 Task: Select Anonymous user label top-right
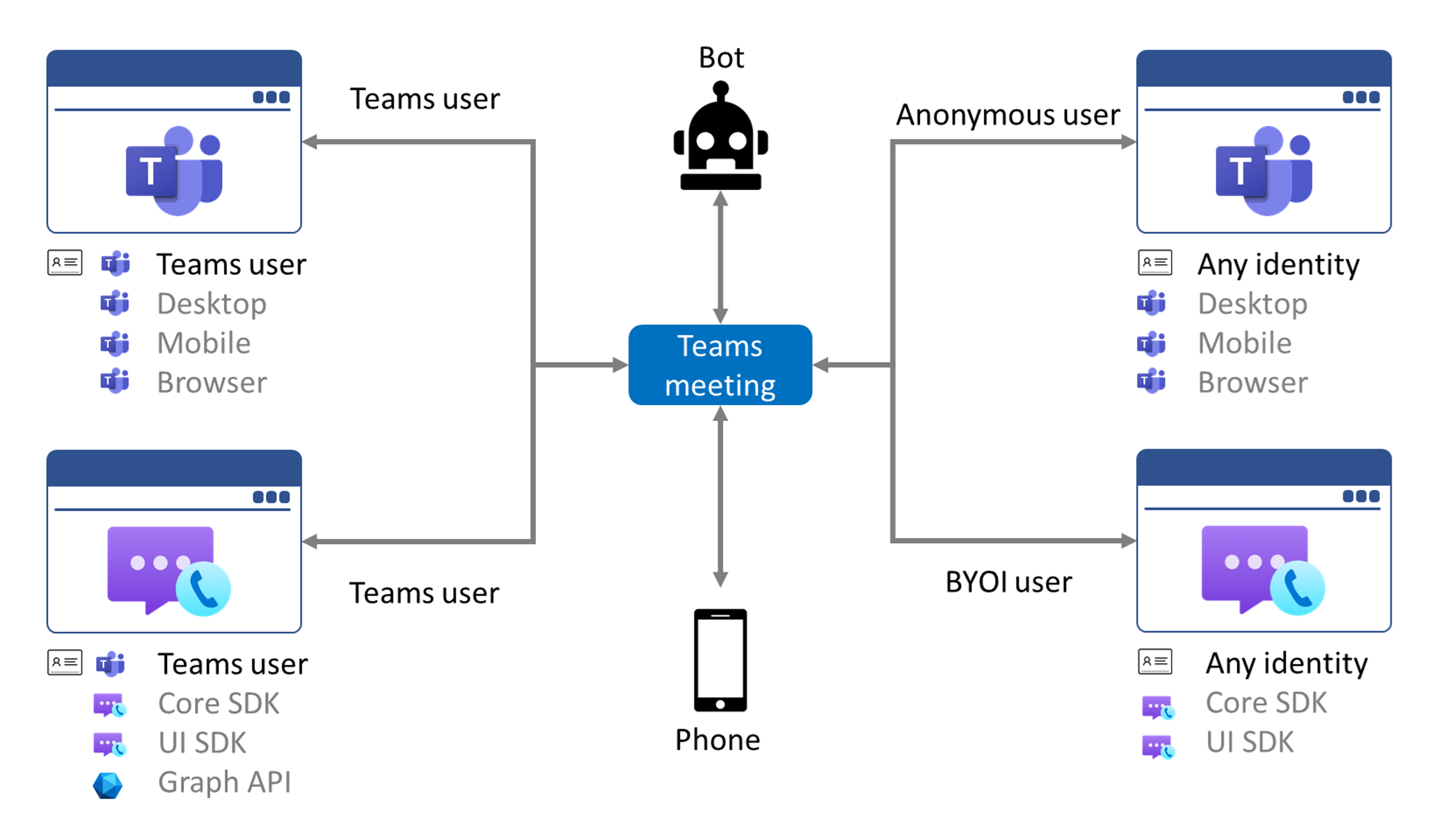coord(968,113)
